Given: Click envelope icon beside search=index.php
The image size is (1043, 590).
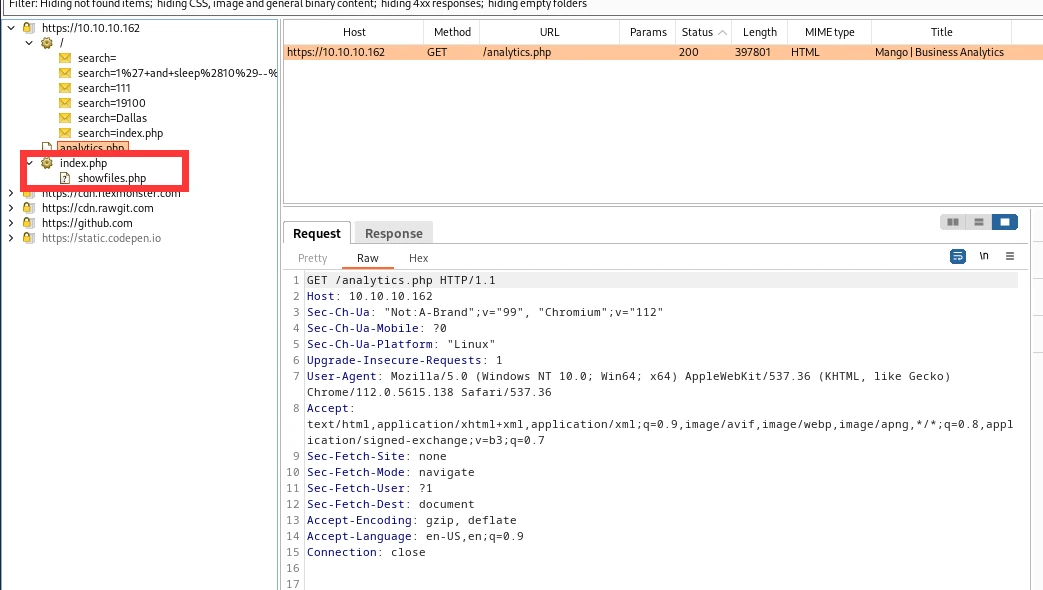Looking at the screenshot, I should tap(65, 133).
